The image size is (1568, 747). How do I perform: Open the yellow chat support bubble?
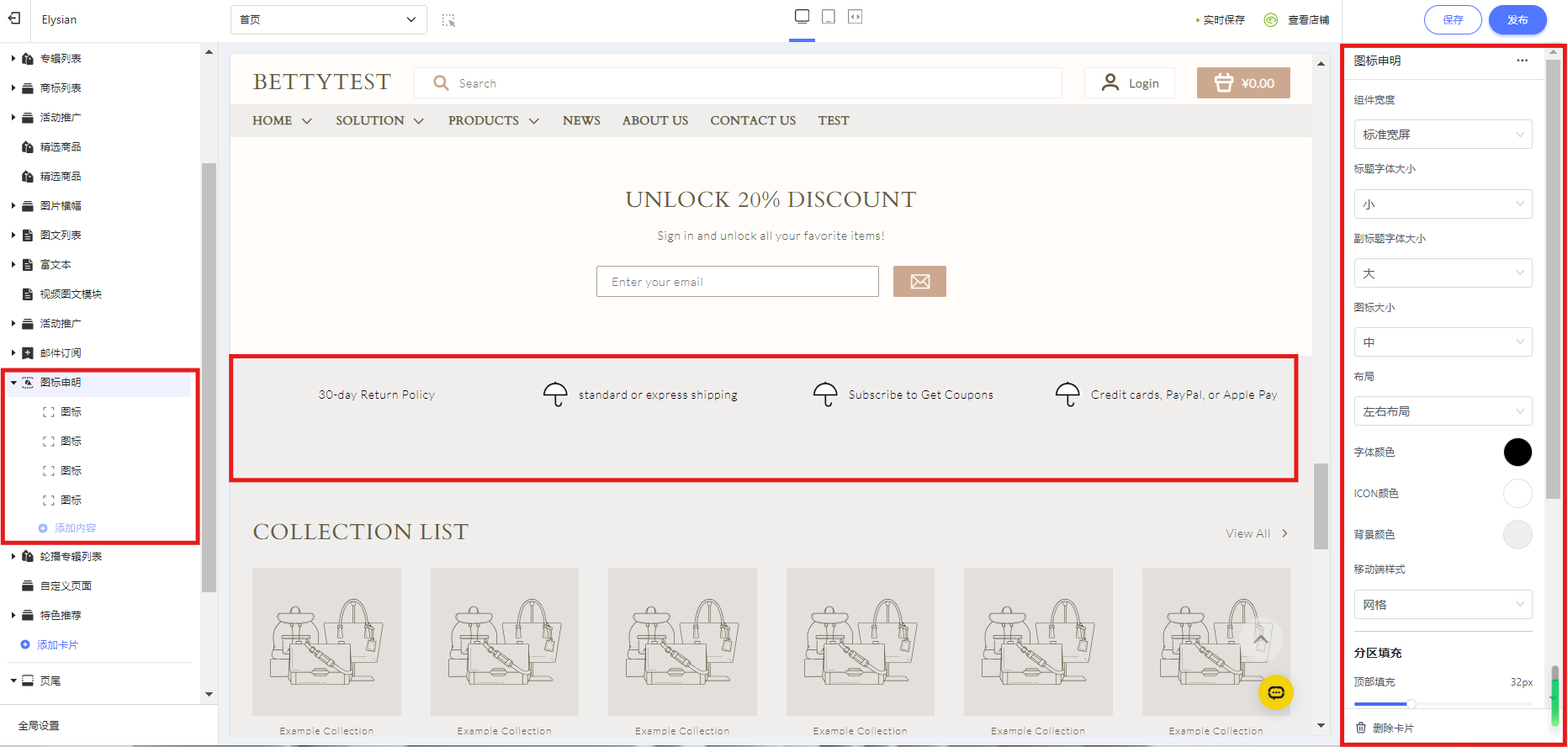click(1275, 692)
